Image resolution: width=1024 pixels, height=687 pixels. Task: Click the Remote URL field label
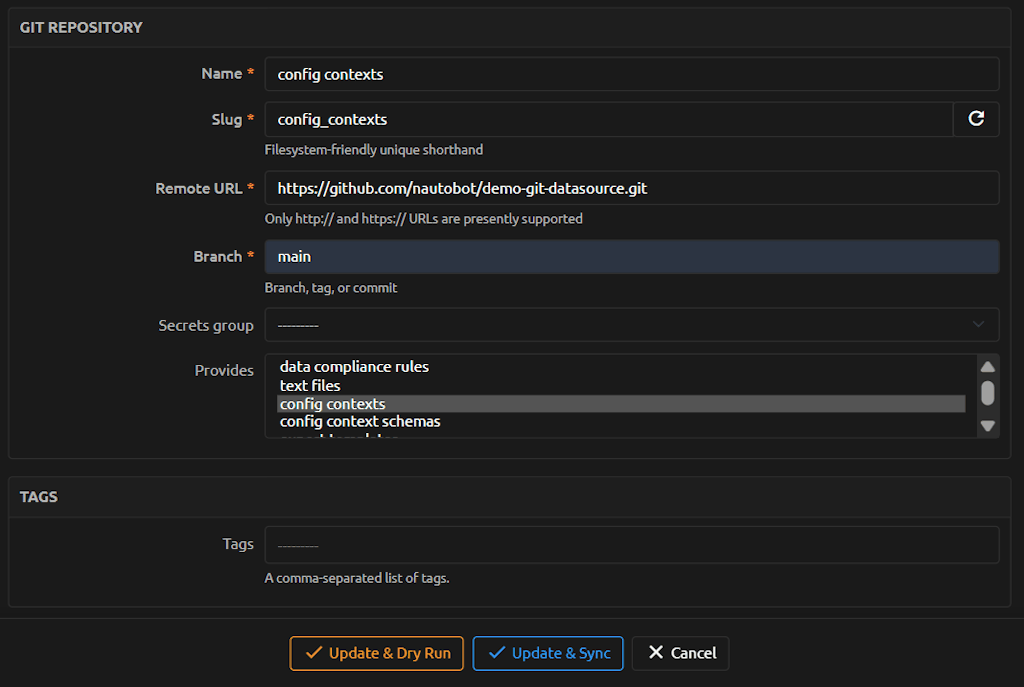click(199, 188)
